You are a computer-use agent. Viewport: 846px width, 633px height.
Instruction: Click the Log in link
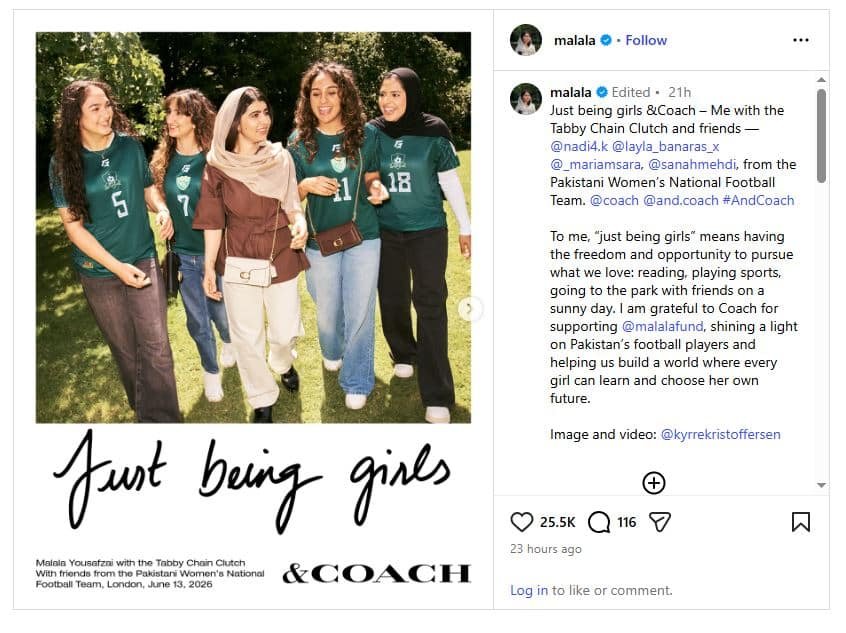[529, 590]
